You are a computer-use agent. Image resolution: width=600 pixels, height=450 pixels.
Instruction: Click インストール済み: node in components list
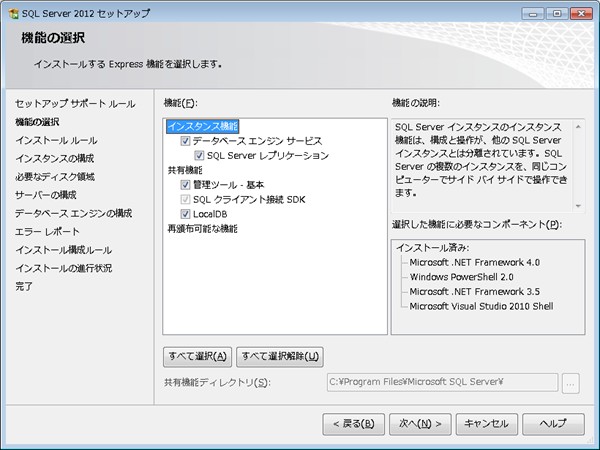pyautogui.click(x=433, y=248)
